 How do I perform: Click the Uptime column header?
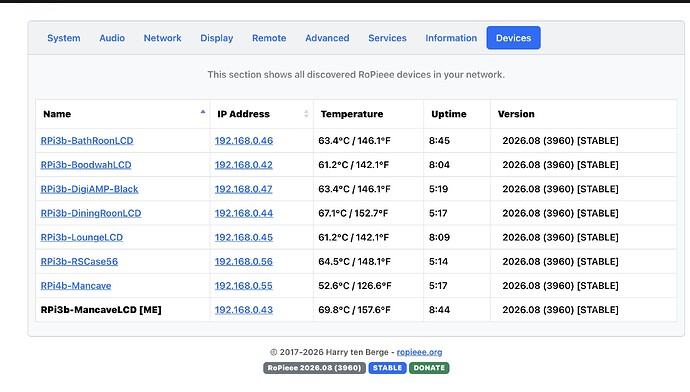point(457,114)
